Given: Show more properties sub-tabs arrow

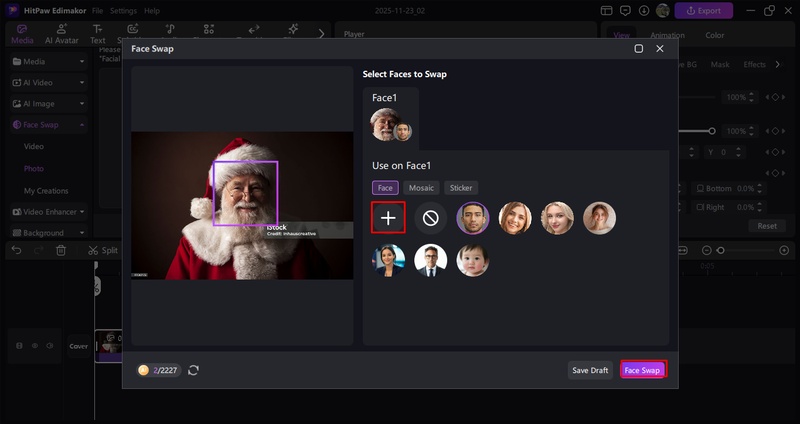Looking at the screenshot, I should tap(778, 64).
